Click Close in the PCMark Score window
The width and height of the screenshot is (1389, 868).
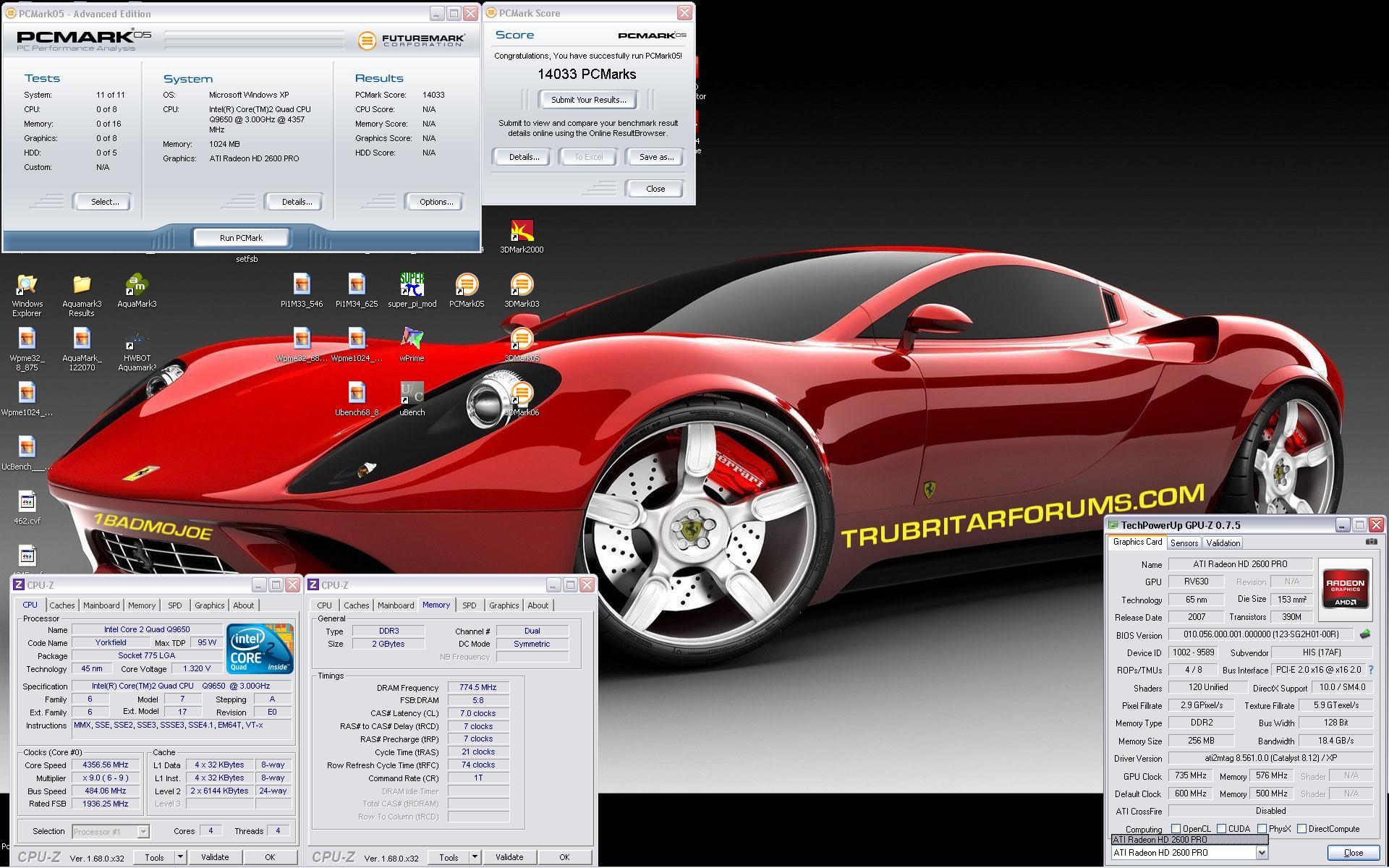(x=655, y=189)
